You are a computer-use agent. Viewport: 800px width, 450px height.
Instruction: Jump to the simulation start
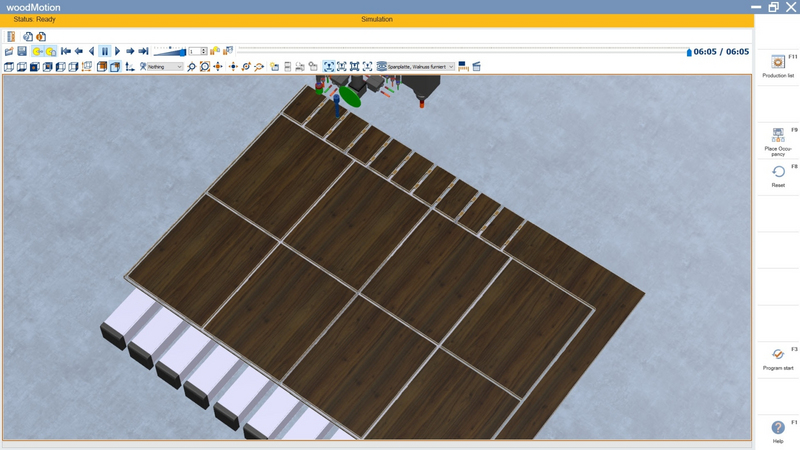(66, 51)
